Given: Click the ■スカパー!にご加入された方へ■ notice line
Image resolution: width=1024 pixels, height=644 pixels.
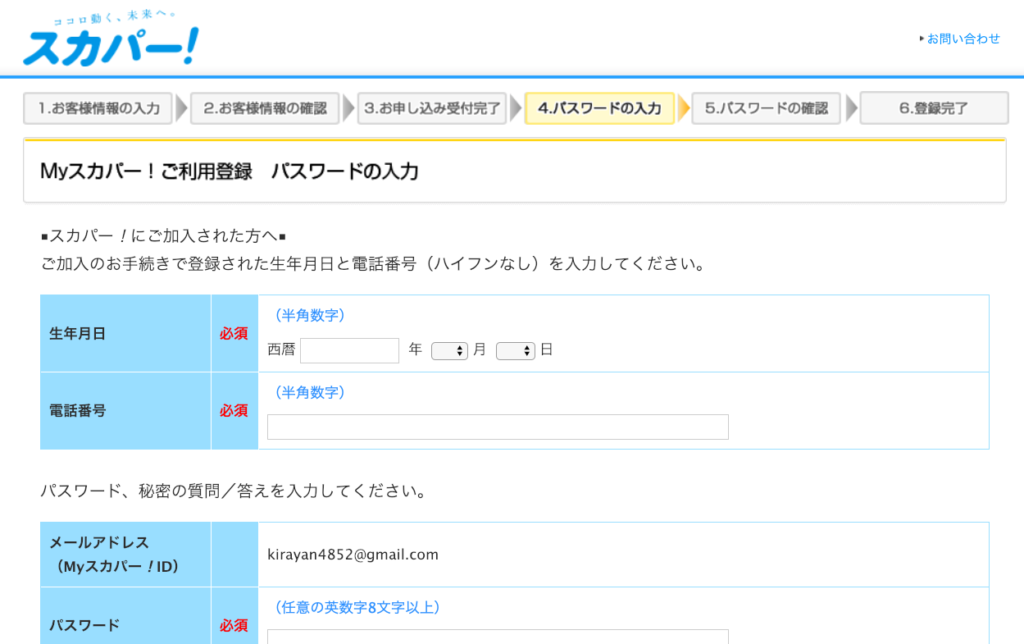Looking at the screenshot, I should pyautogui.click(x=163, y=236).
